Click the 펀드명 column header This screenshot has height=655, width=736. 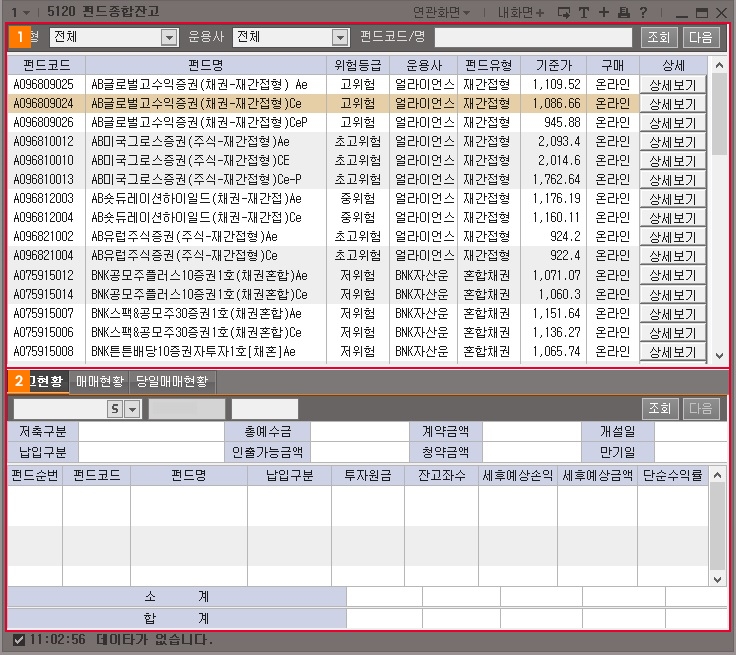[x=206, y=65]
